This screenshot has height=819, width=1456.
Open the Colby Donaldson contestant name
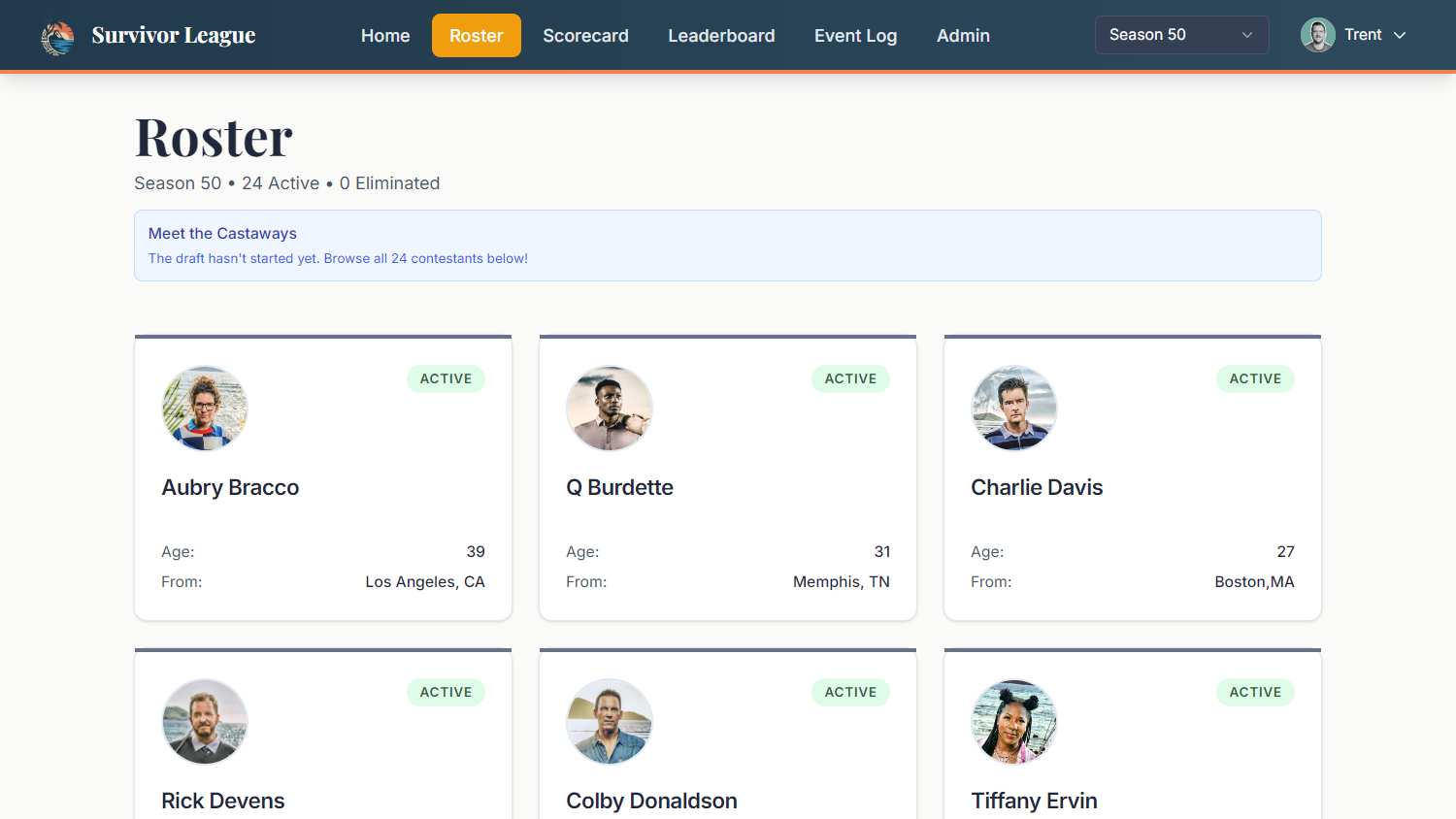[x=651, y=801]
